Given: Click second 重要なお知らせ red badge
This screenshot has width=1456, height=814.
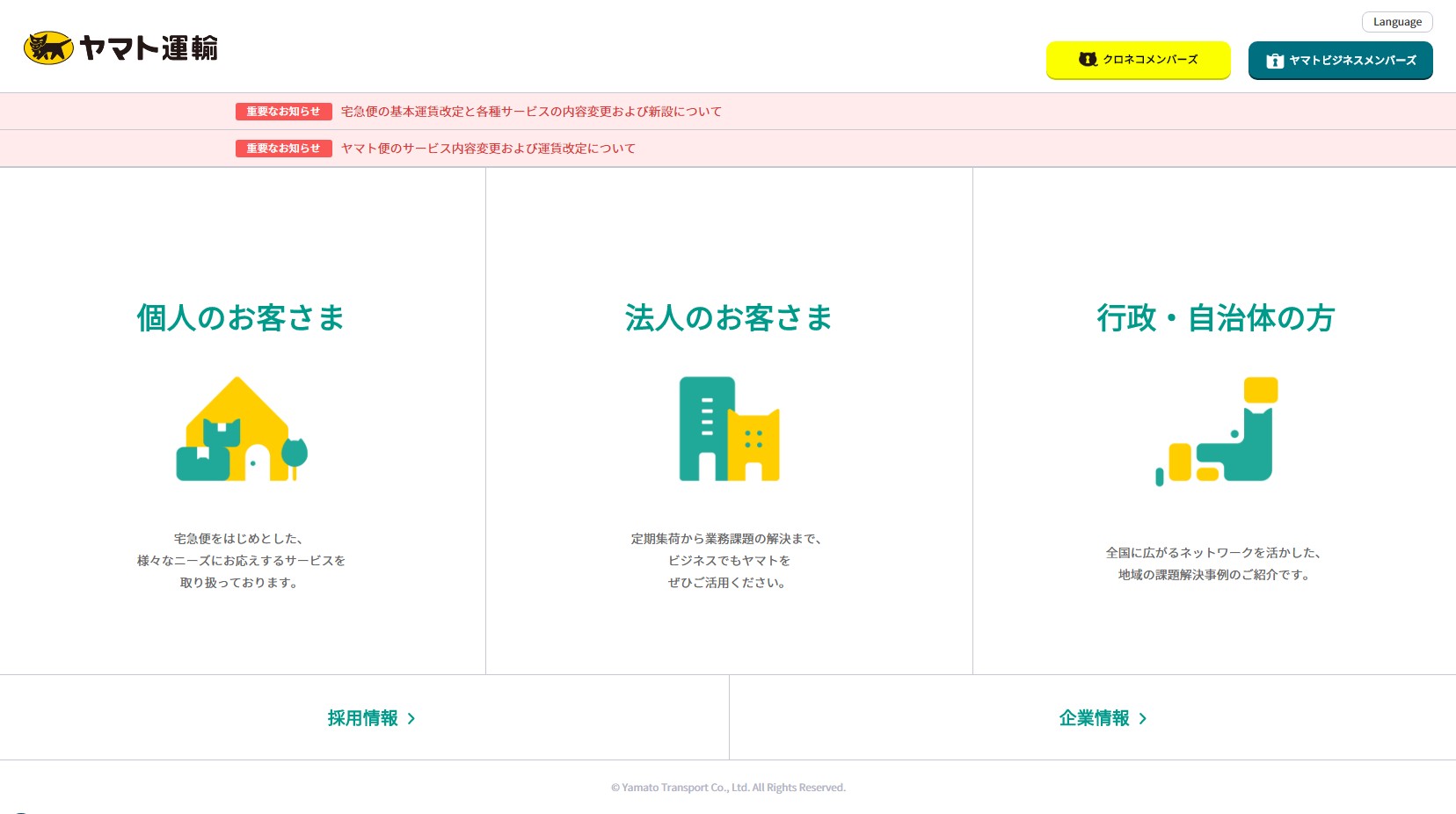Looking at the screenshot, I should coord(283,149).
